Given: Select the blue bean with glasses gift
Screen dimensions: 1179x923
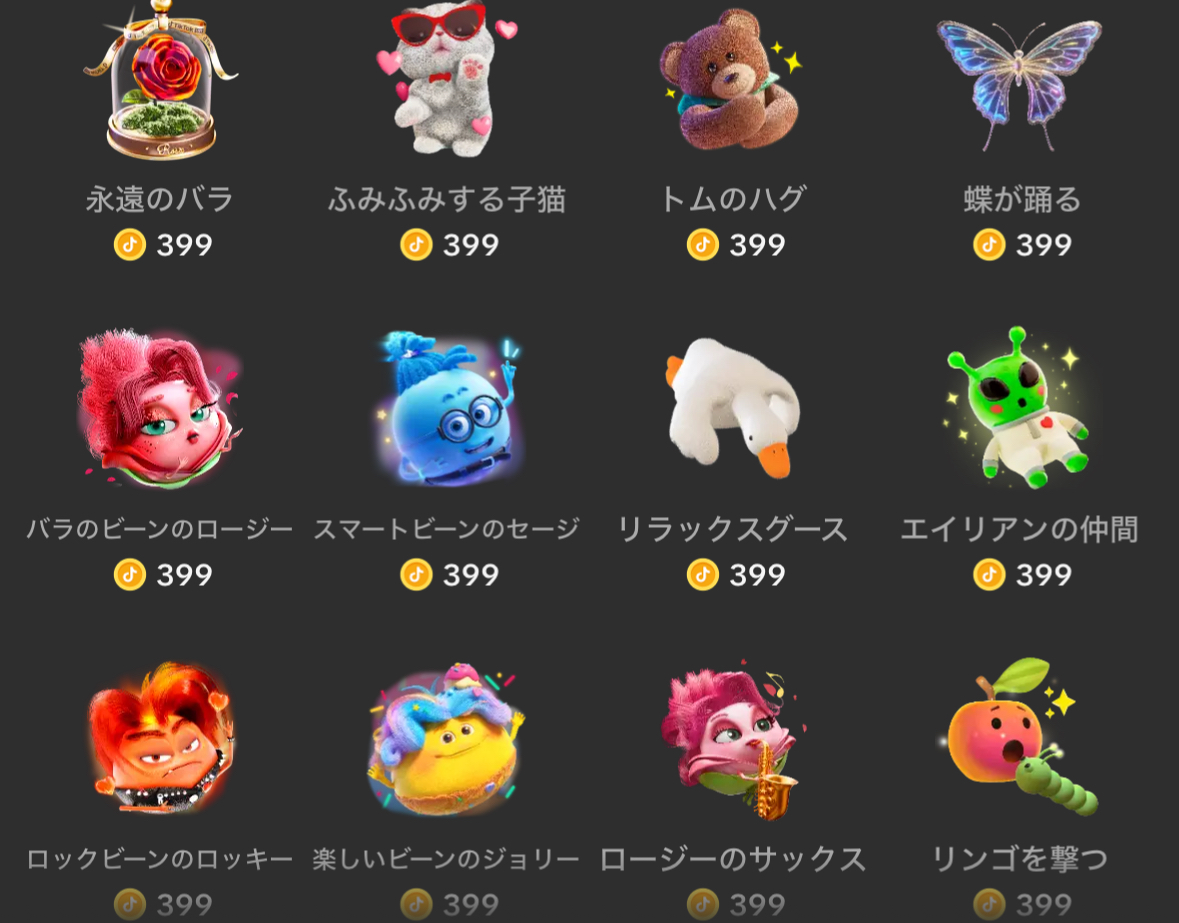Looking at the screenshot, I should [x=449, y=408].
